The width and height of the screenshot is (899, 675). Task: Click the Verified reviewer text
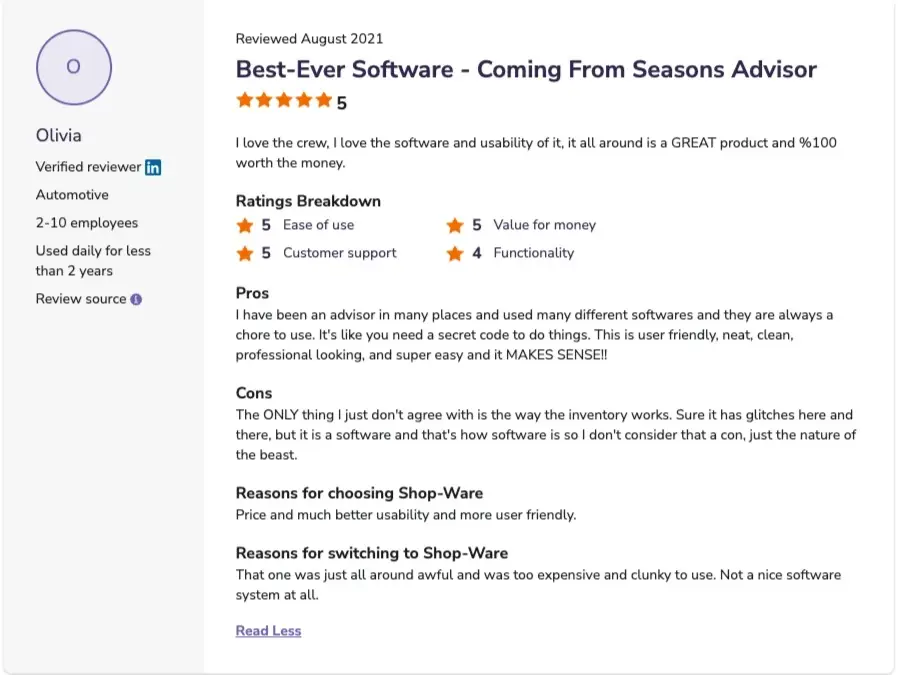tap(88, 167)
